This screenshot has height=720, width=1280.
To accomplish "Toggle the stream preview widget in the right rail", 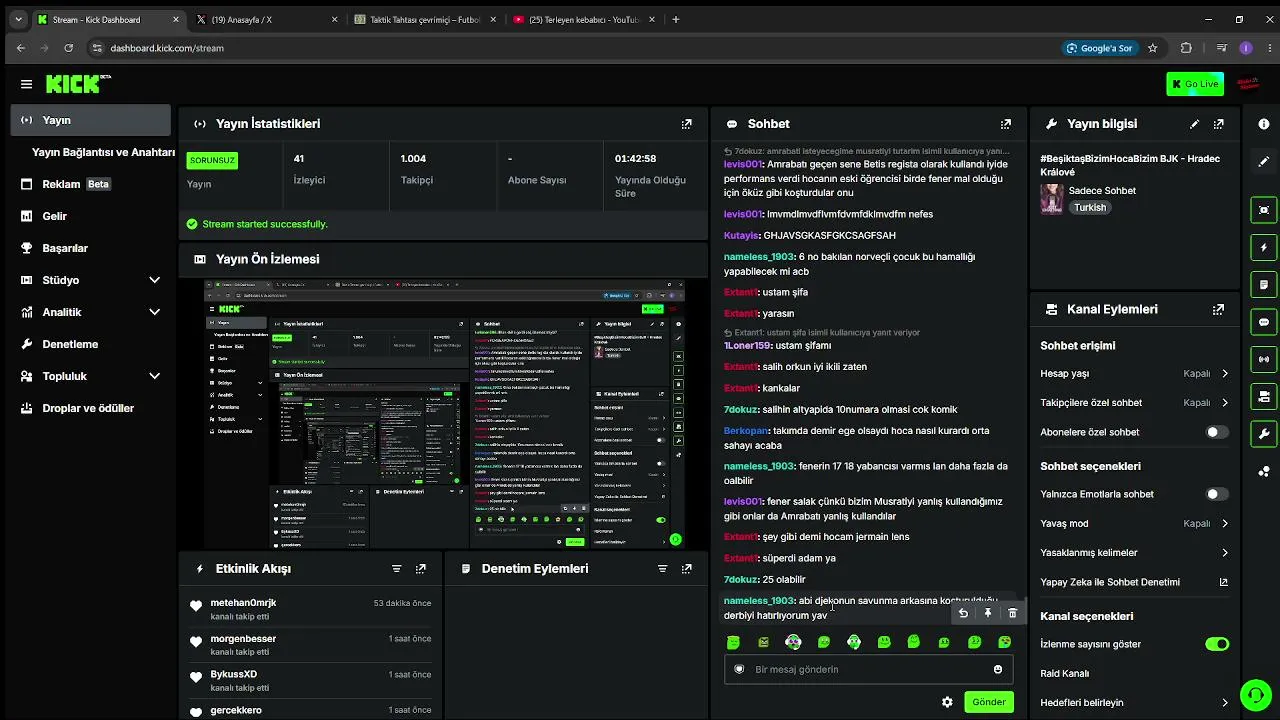I will [1264, 210].
